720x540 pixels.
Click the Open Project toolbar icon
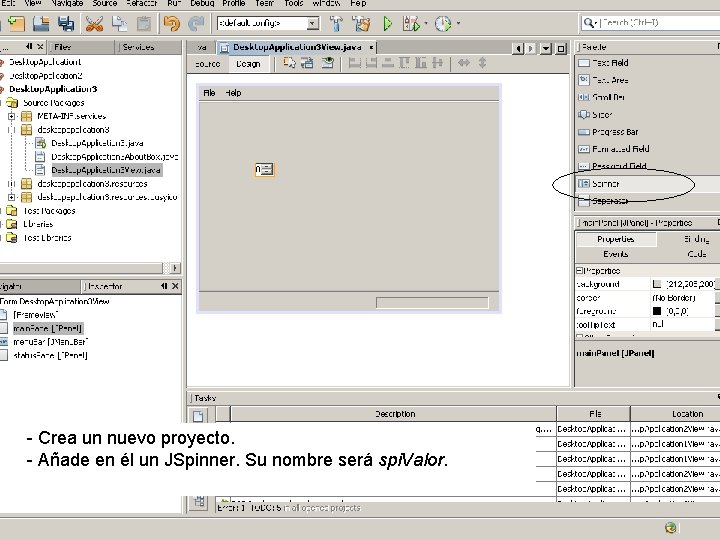coord(41,23)
